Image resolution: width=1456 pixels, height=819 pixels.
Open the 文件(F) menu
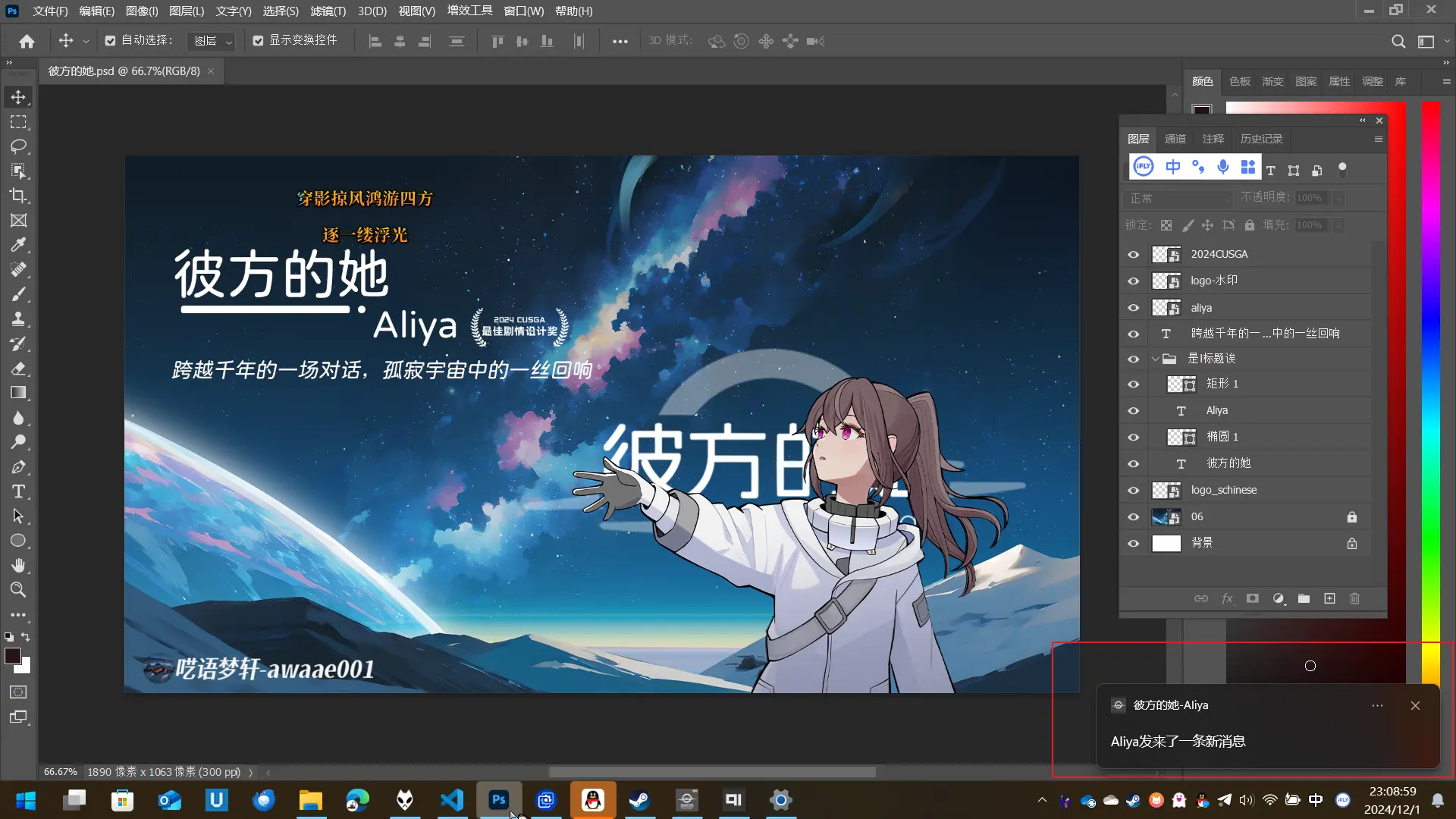50,11
